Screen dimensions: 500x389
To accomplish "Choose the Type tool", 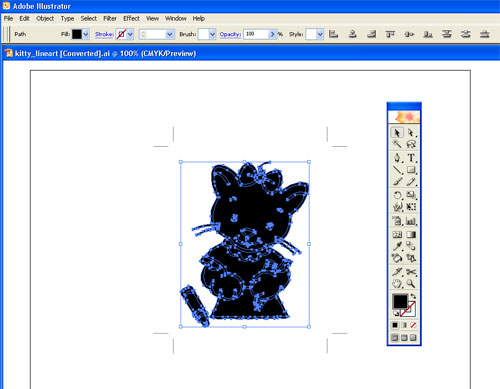I will (x=411, y=158).
